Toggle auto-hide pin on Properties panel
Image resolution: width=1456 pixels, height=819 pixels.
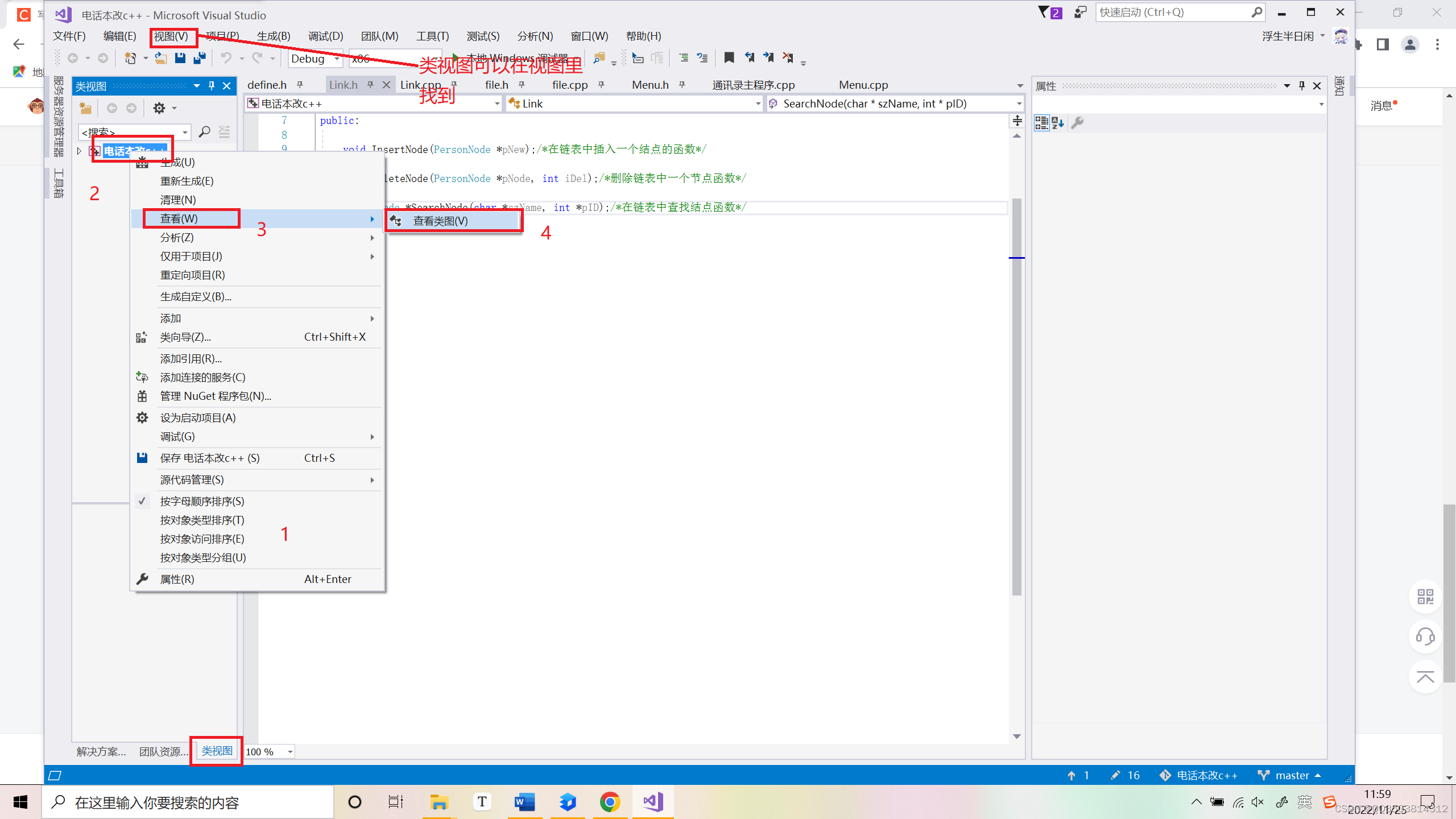click(x=1302, y=86)
